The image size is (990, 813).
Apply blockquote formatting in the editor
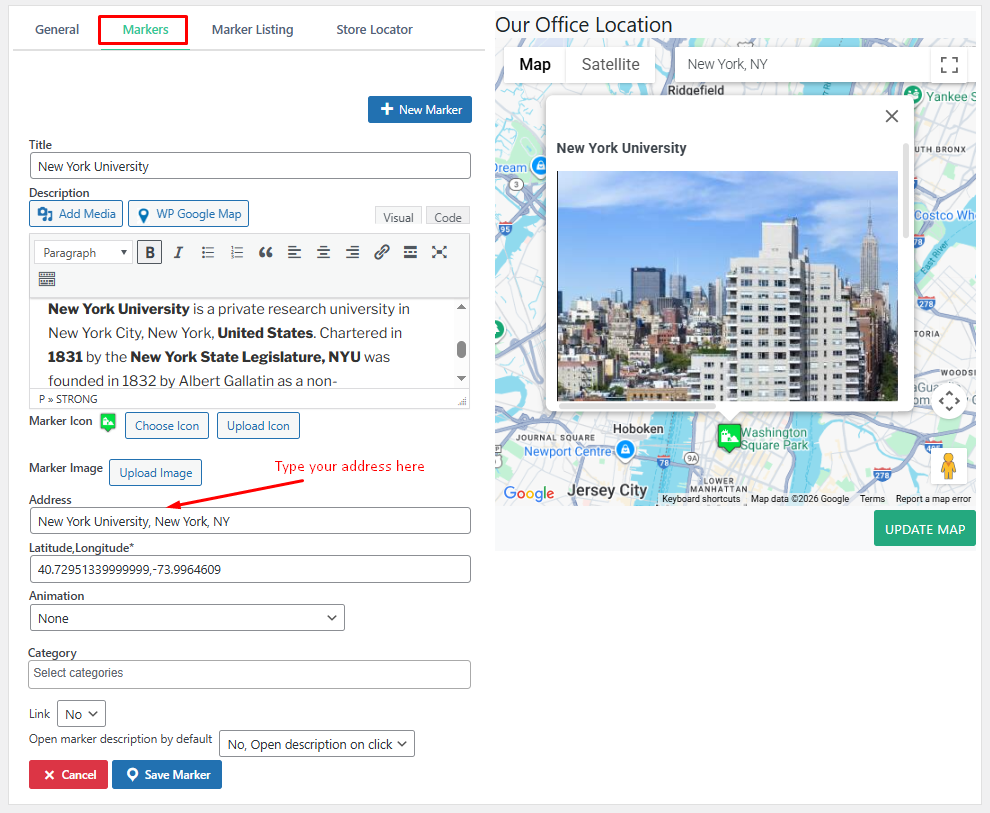pyautogui.click(x=266, y=252)
